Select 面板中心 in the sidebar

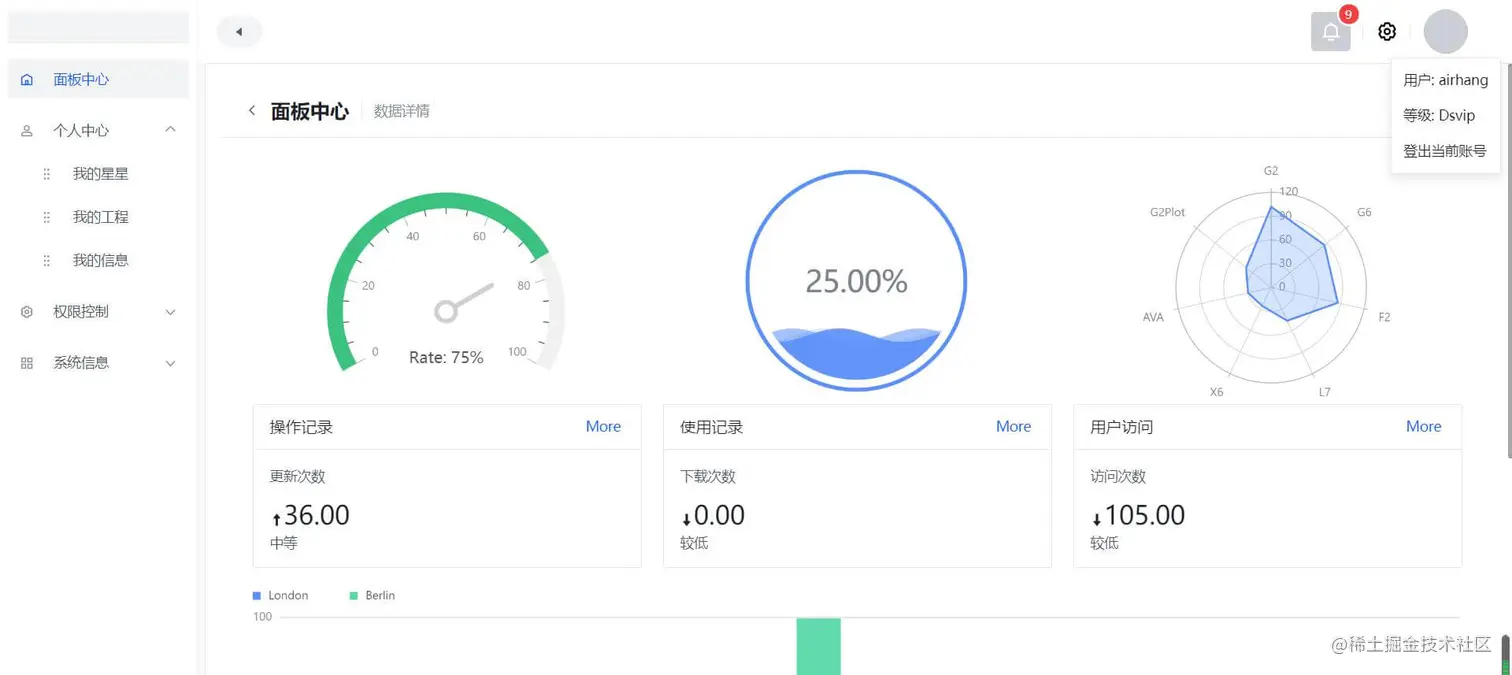click(x=98, y=79)
